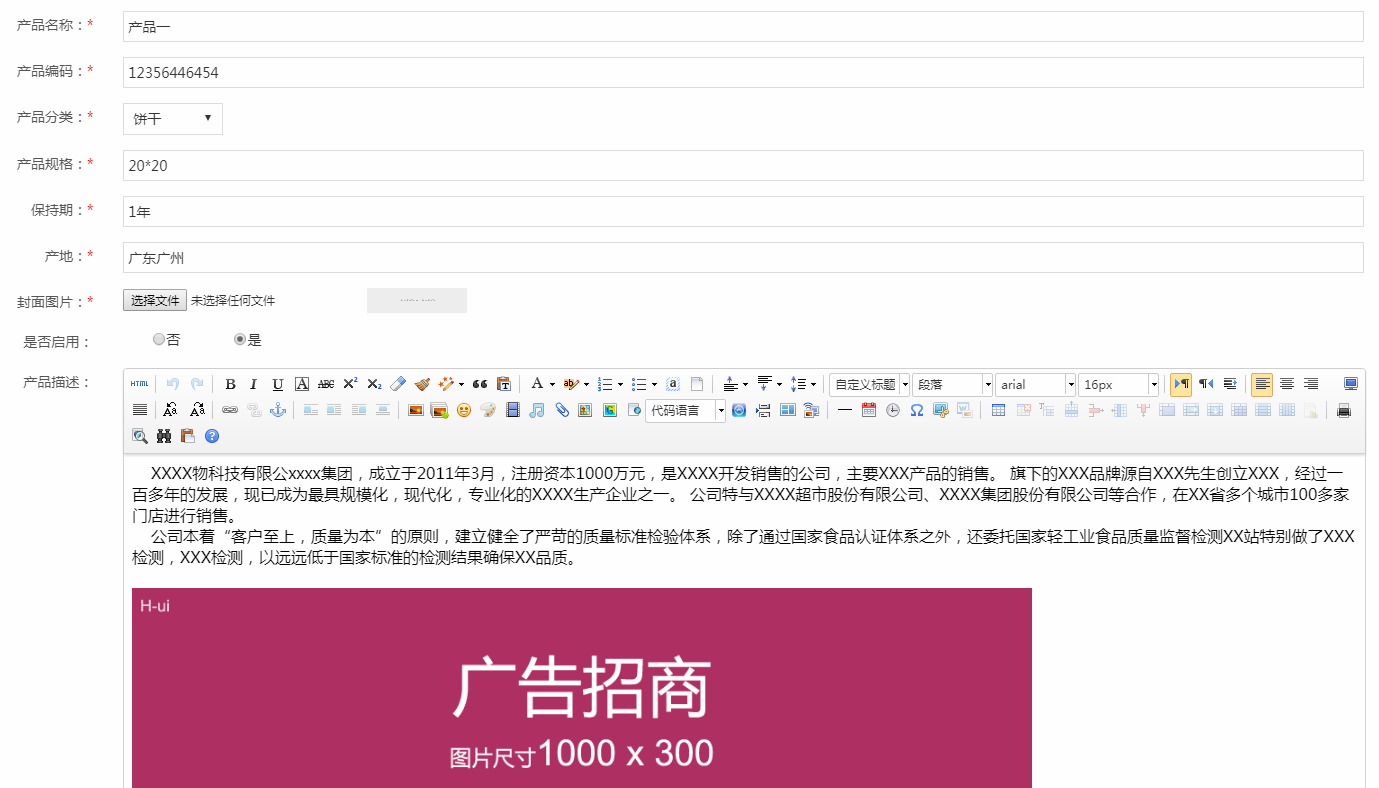The image size is (1379, 788).
Task: Open the 代码语言 code language dropdown
Action: (x=685, y=410)
